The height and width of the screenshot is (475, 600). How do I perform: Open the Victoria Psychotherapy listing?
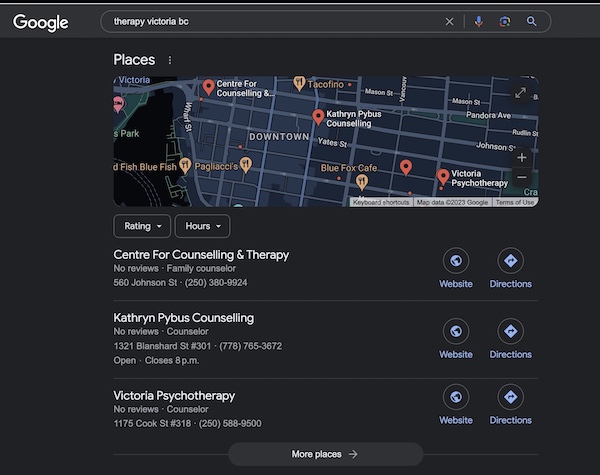click(x=174, y=395)
